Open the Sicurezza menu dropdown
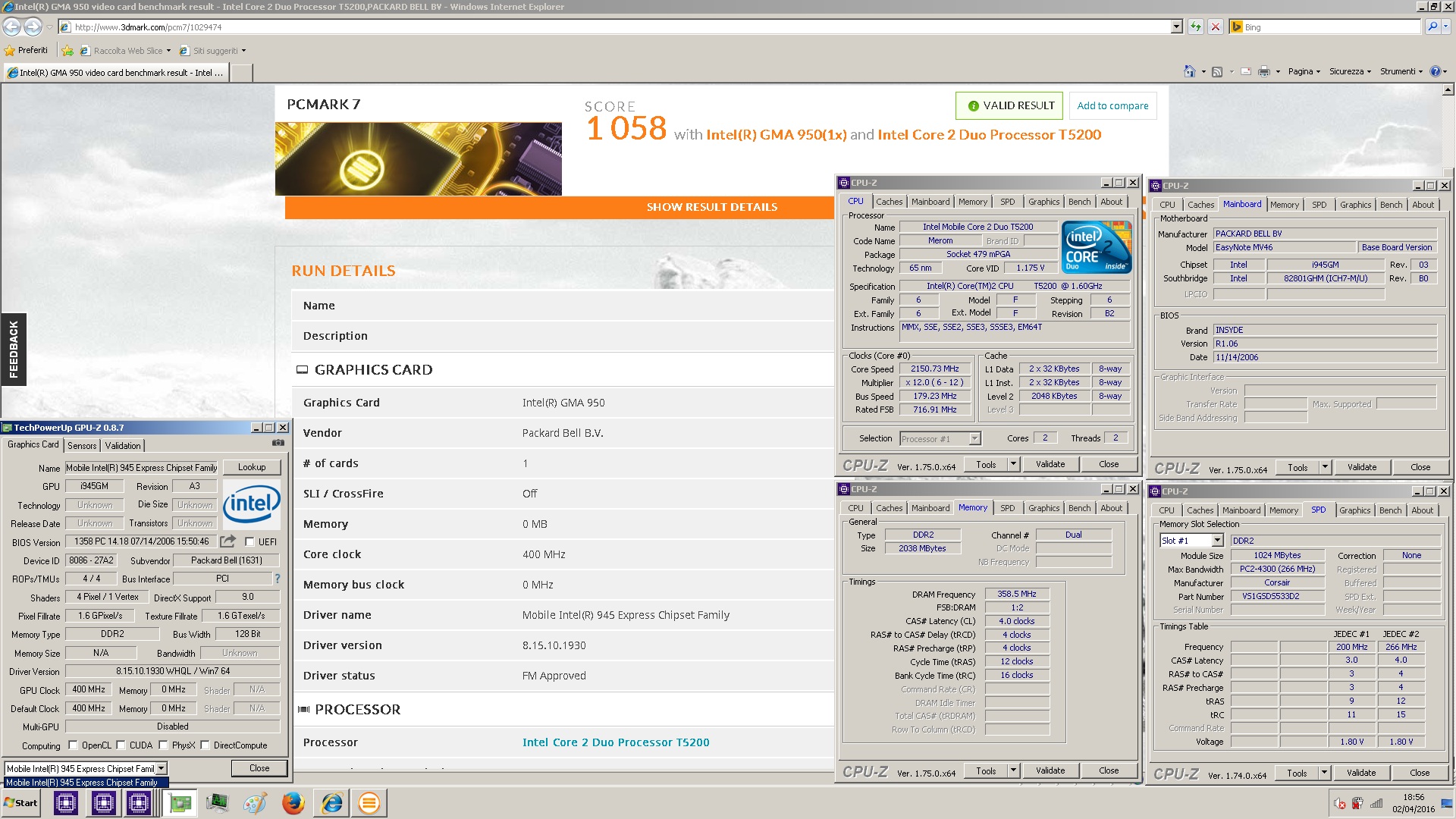 tap(1350, 71)
